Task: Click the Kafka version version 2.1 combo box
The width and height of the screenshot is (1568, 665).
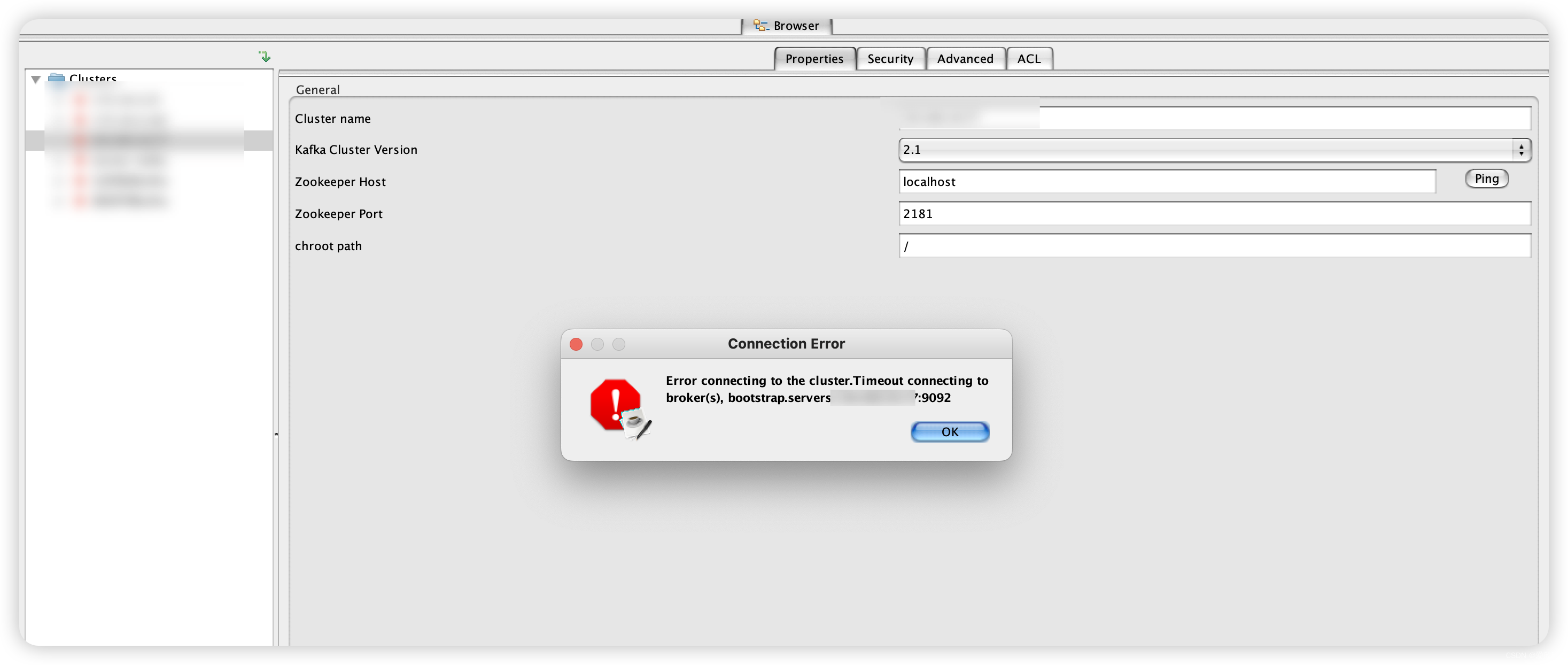Action: [x=1214, y=148]
